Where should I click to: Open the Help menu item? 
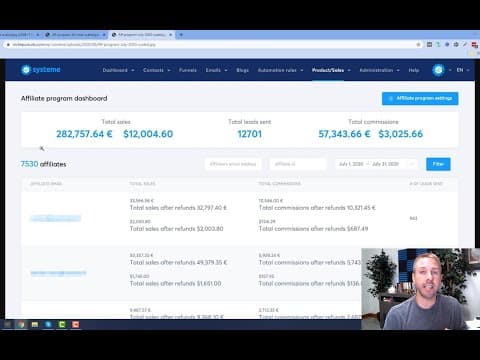pyautogui.click(x=414, y=70)
